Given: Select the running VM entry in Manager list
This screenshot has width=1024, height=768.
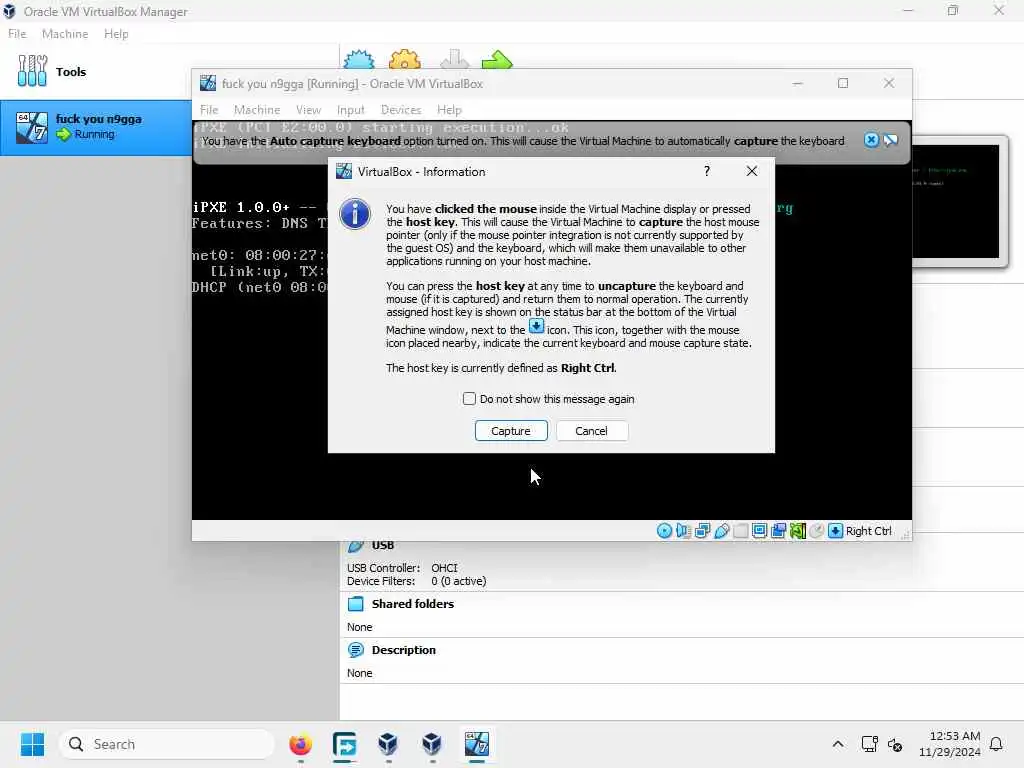Looking at the screenshot, I should tap(95, 127).
